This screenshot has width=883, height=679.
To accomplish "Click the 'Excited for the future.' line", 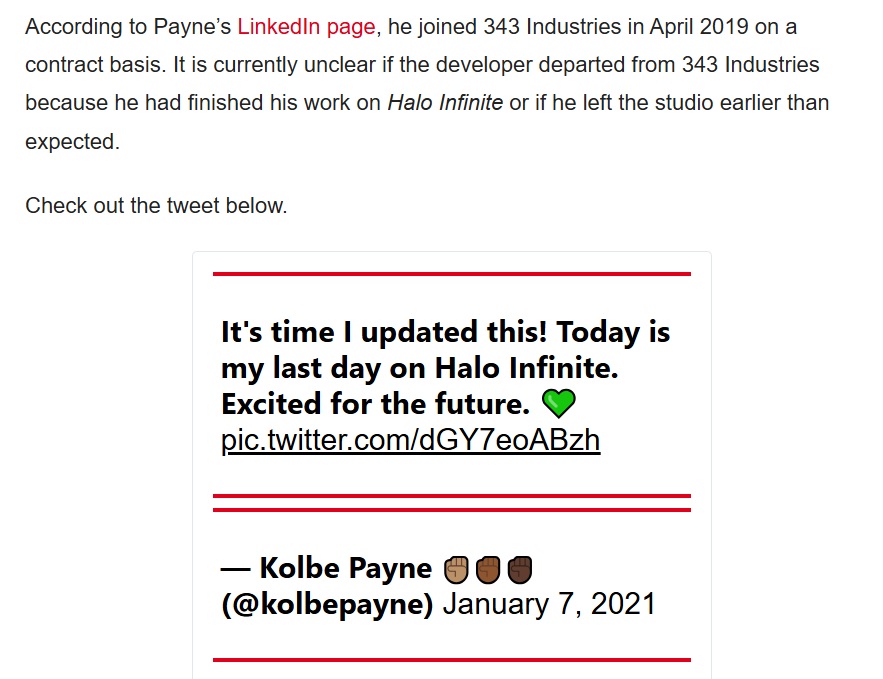I will 375,404.
